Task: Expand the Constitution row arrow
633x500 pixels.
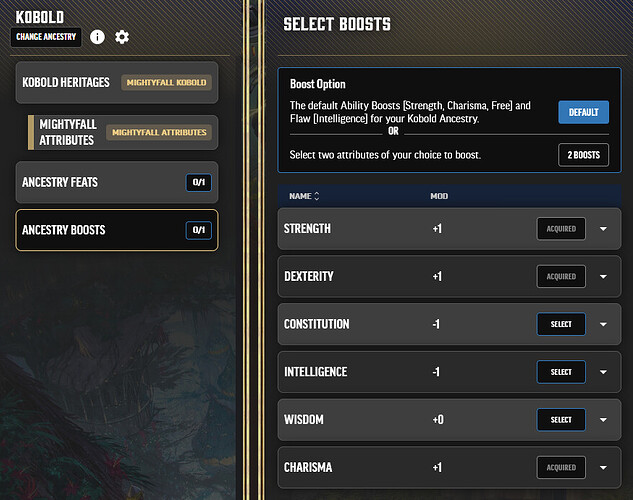Action: (x=603, y=324)
